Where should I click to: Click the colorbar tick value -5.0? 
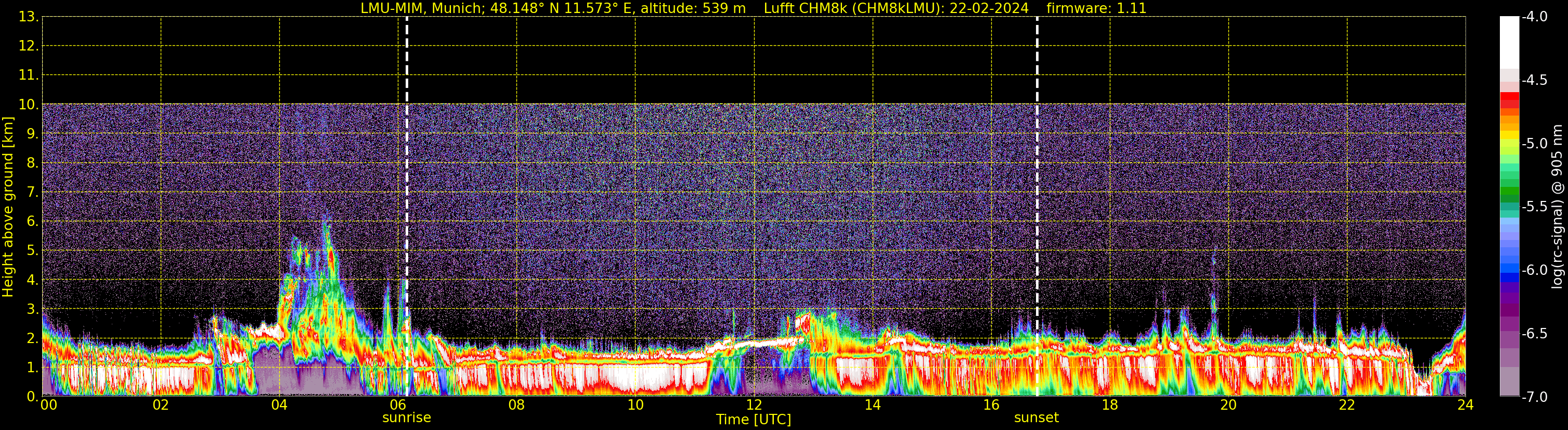(1535, 144)
